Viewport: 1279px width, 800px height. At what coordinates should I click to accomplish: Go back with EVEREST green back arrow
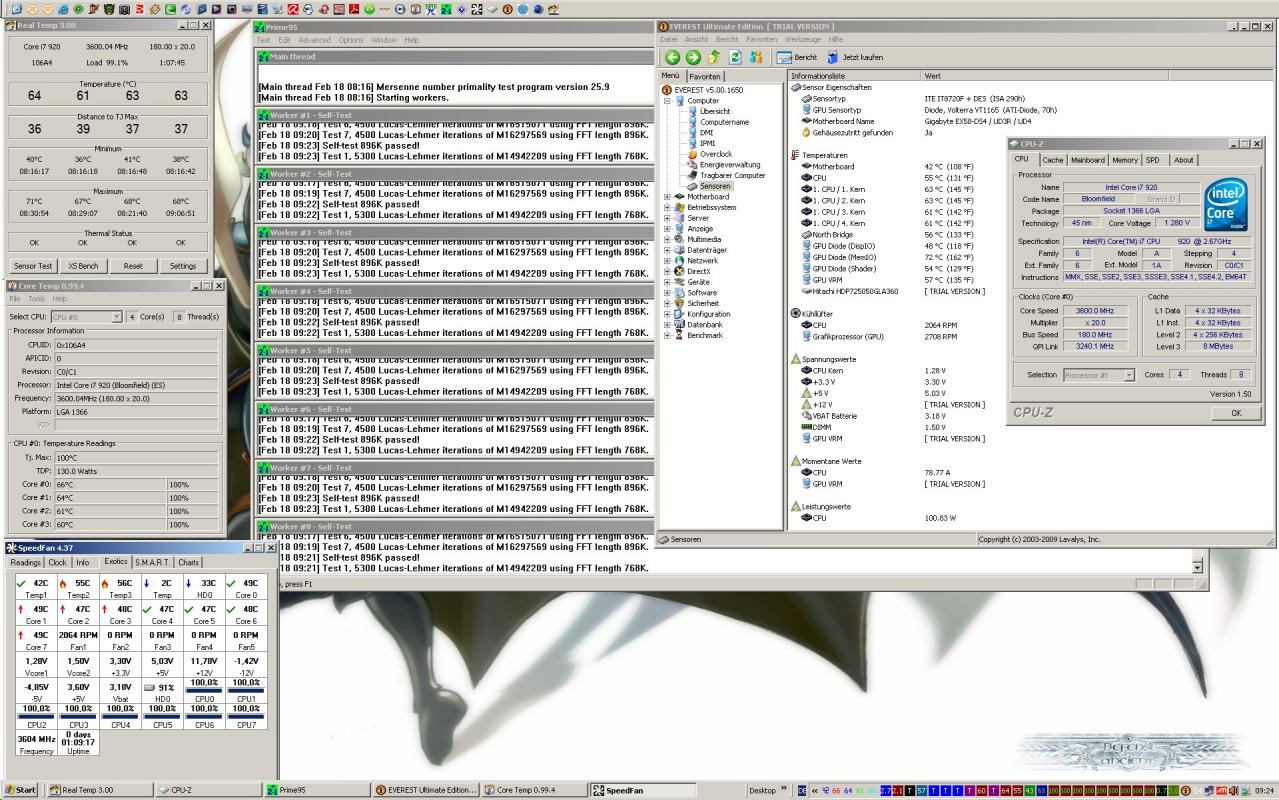click(x=673, y=57)
